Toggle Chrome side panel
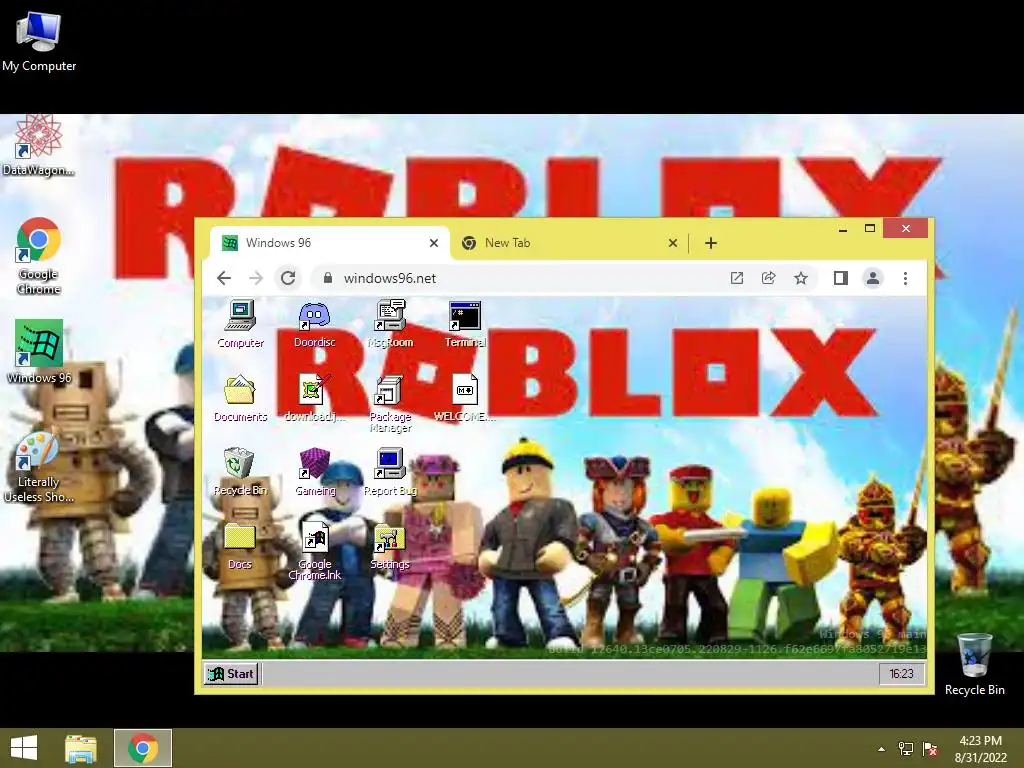 point(840,278)
